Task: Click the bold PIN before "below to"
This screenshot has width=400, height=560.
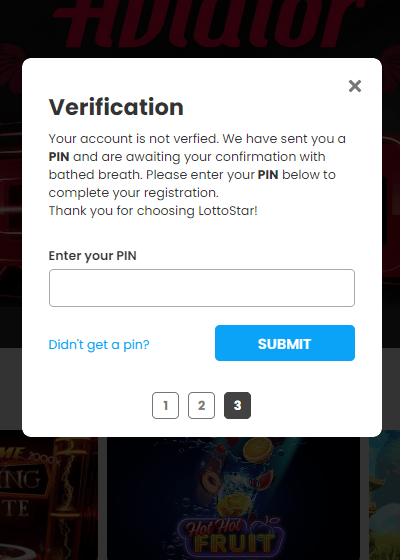Action: tap(268, 175)
